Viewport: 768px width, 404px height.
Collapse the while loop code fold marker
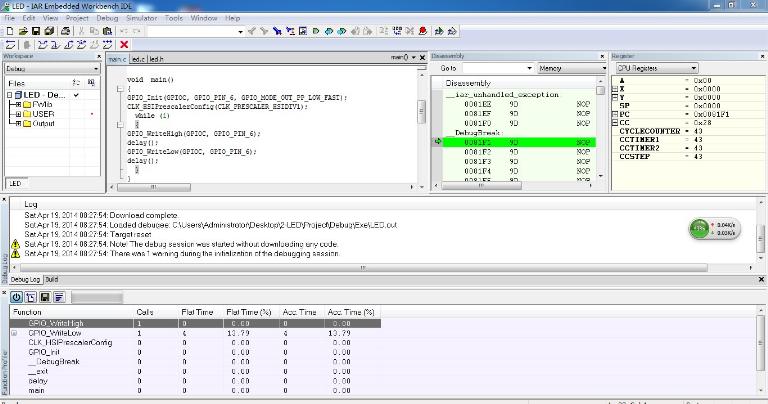[120, 125]
